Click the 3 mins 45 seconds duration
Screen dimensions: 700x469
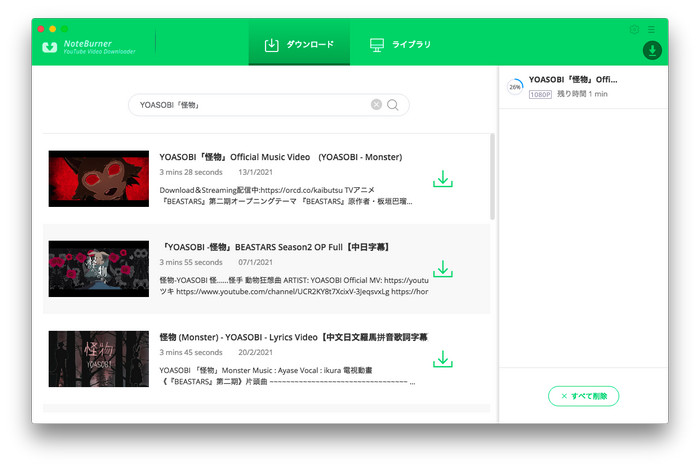click(191, 353)
